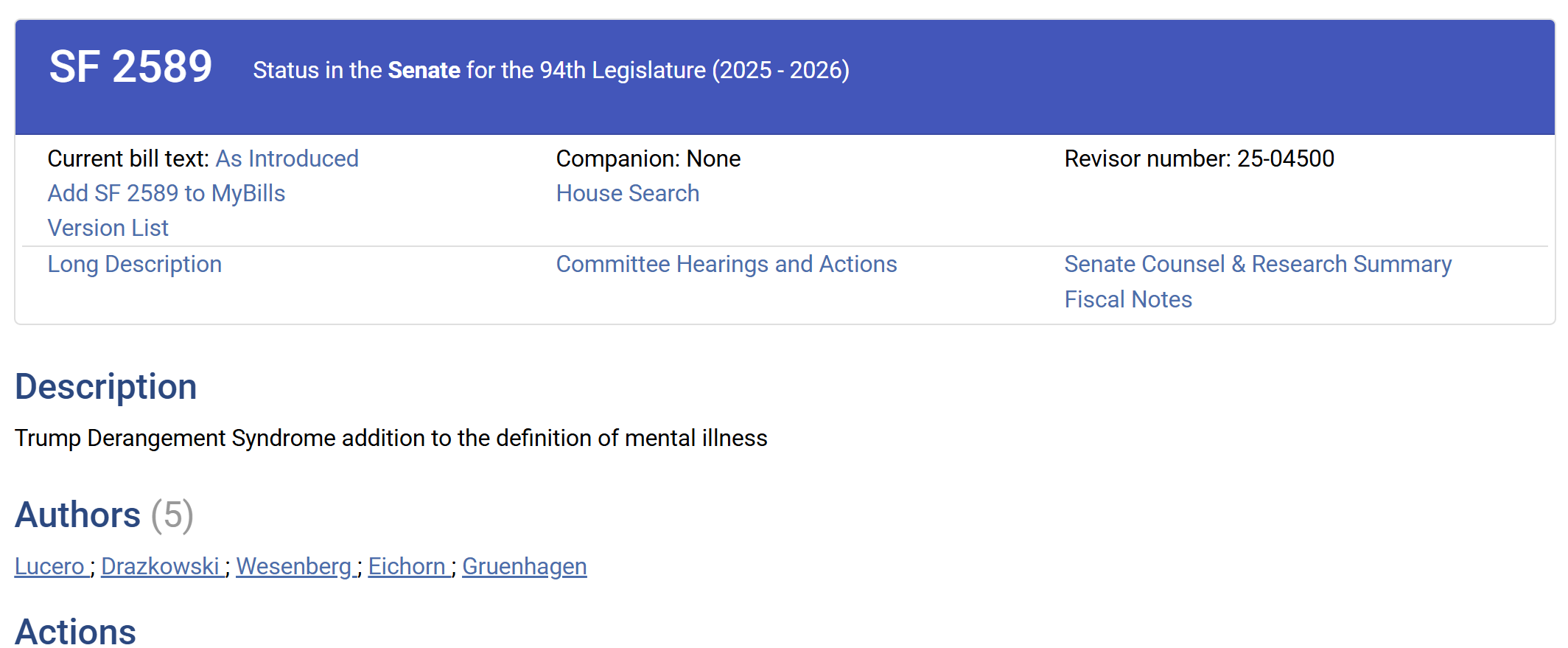Open author Gruenhagen's page
Image resolution: width=1568 pixels, height=648 pixels.
(525, 566)
